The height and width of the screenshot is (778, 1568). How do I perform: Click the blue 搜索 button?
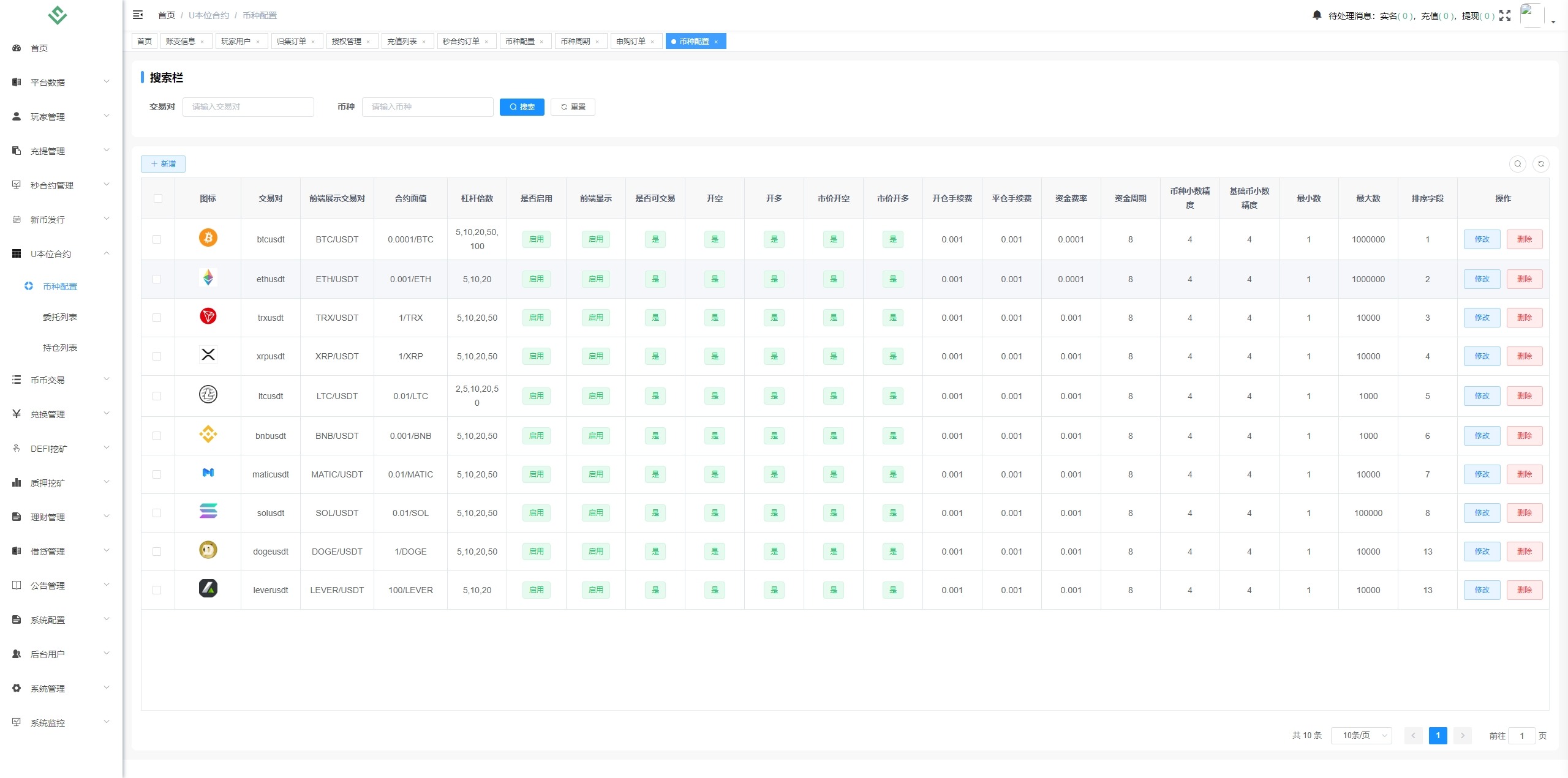(x=522, y=107)
